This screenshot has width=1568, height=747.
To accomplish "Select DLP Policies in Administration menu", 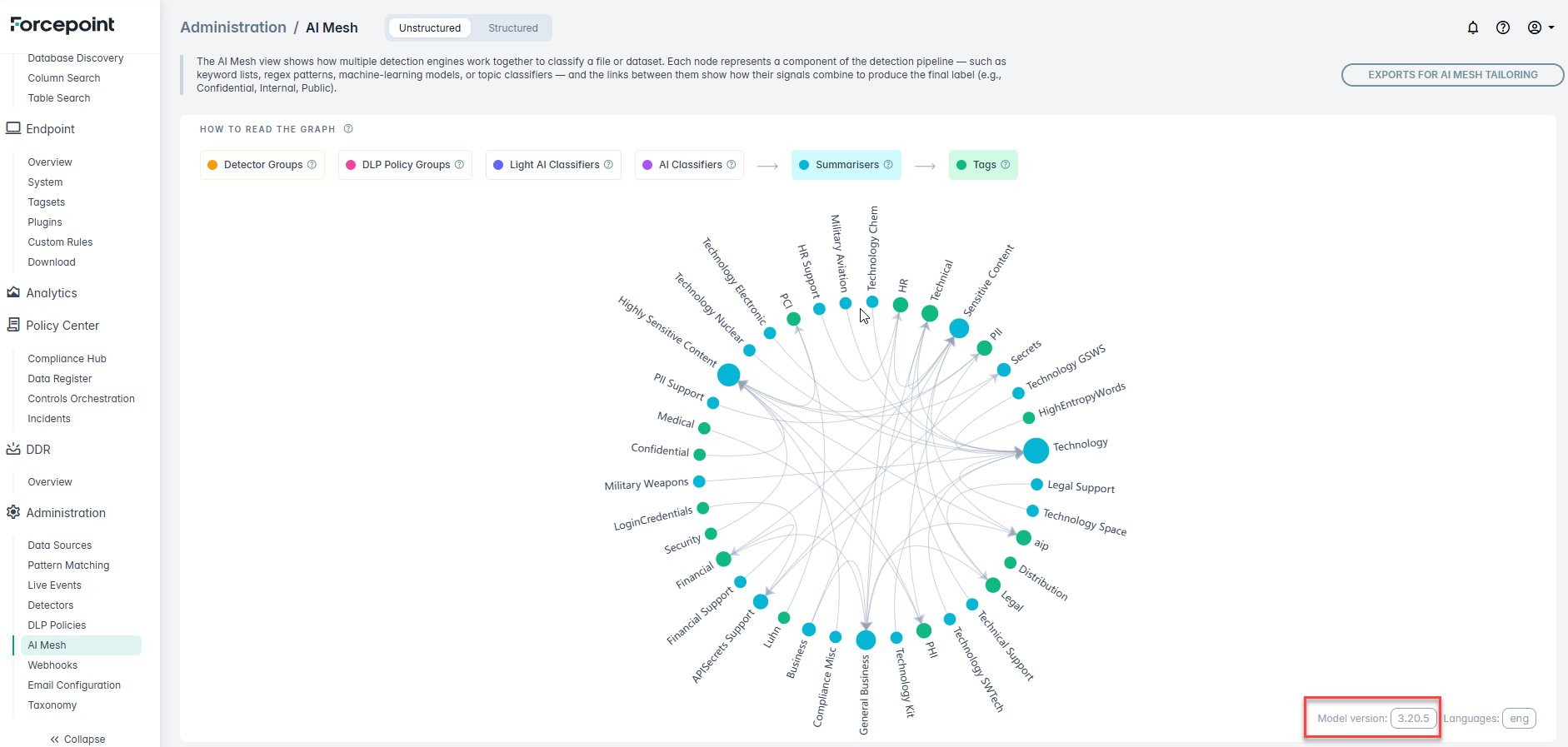I will pos(57,625).
